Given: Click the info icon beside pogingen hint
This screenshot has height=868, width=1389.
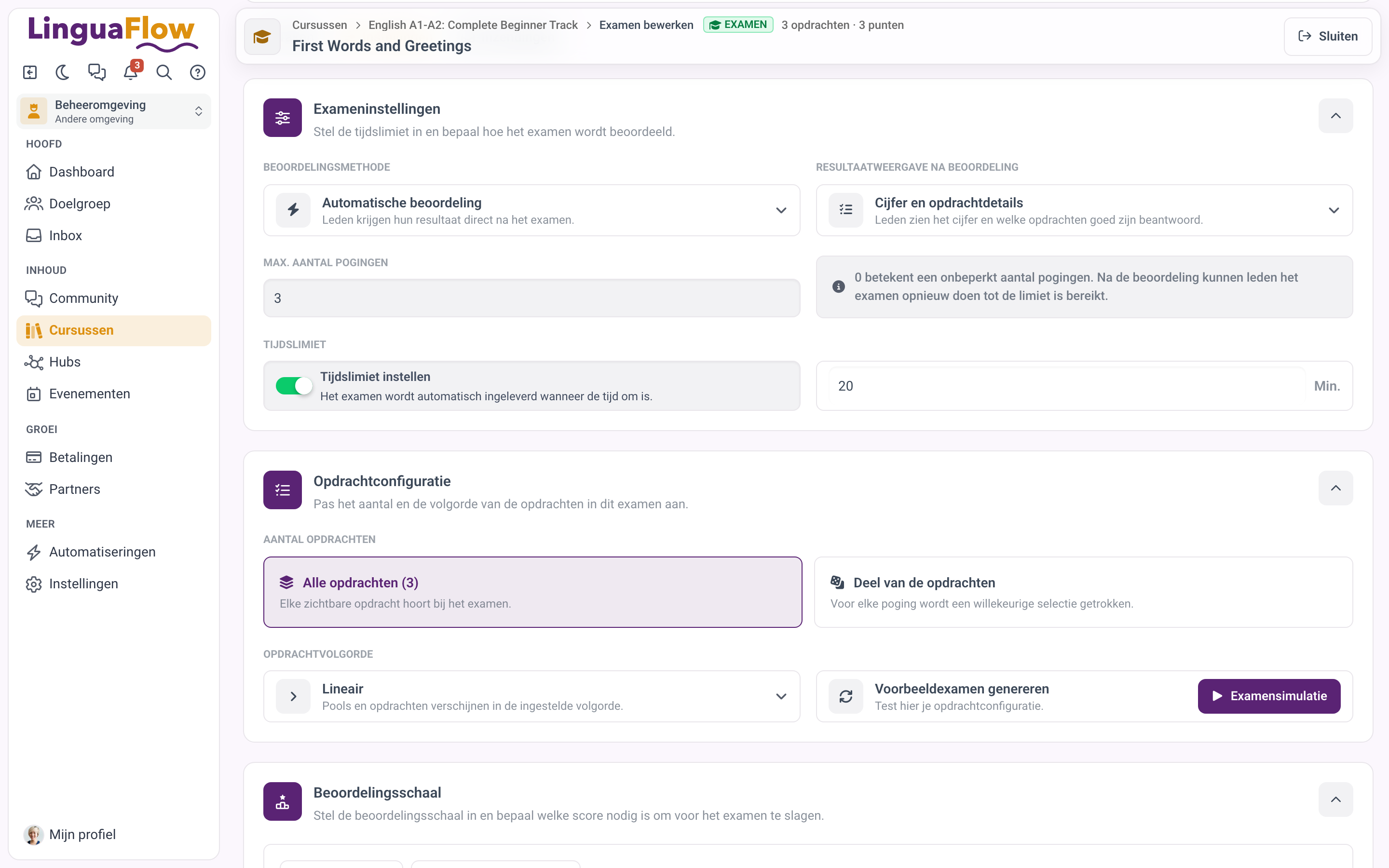Looking at the screenshot, I should 839,286.
